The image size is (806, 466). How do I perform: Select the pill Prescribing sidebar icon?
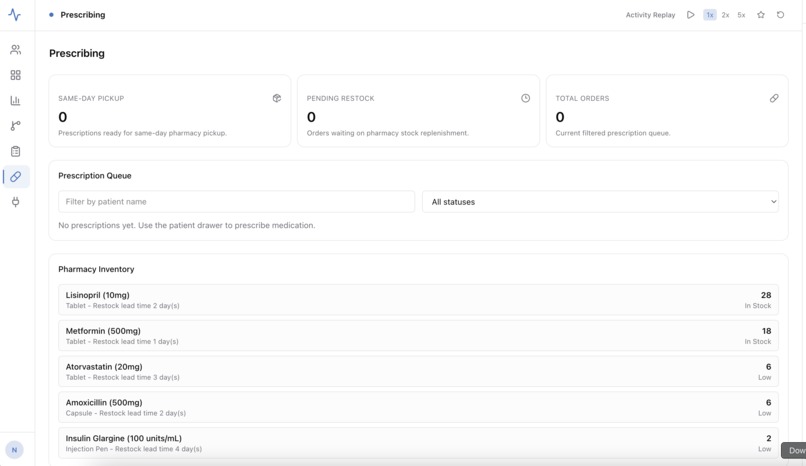pyautogui.click(x=15, y=177)
